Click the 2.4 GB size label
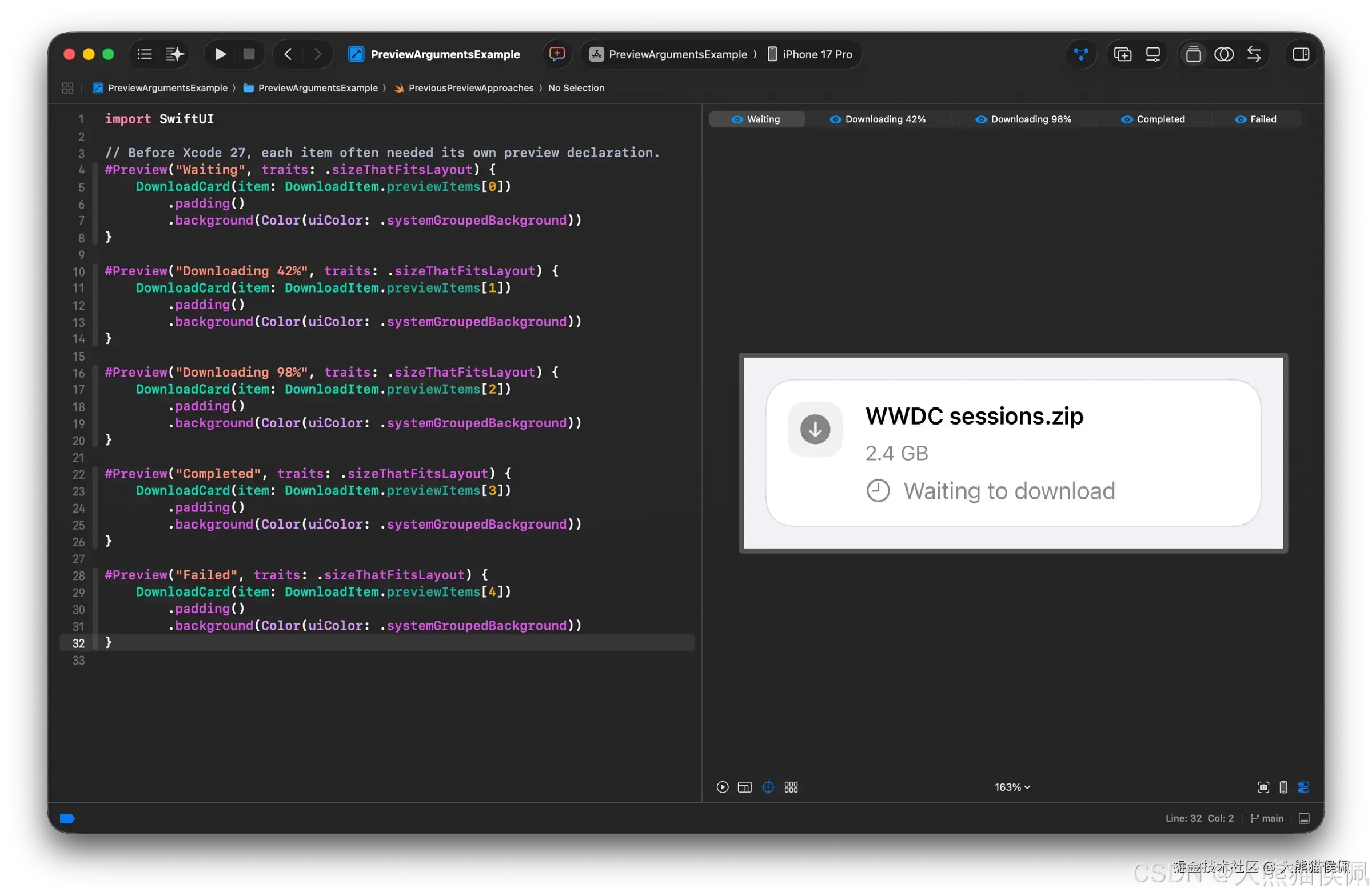 [896, 454]
